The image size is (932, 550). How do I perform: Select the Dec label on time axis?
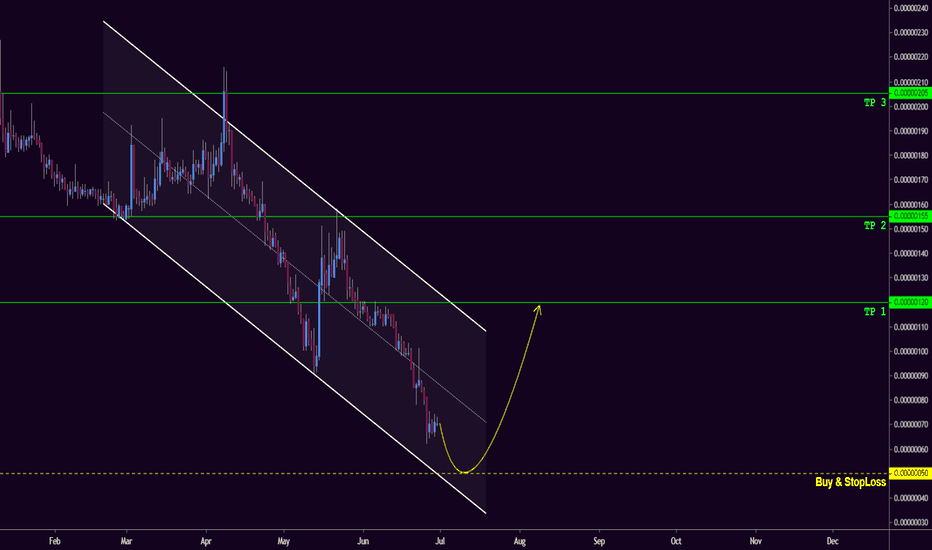833,541
